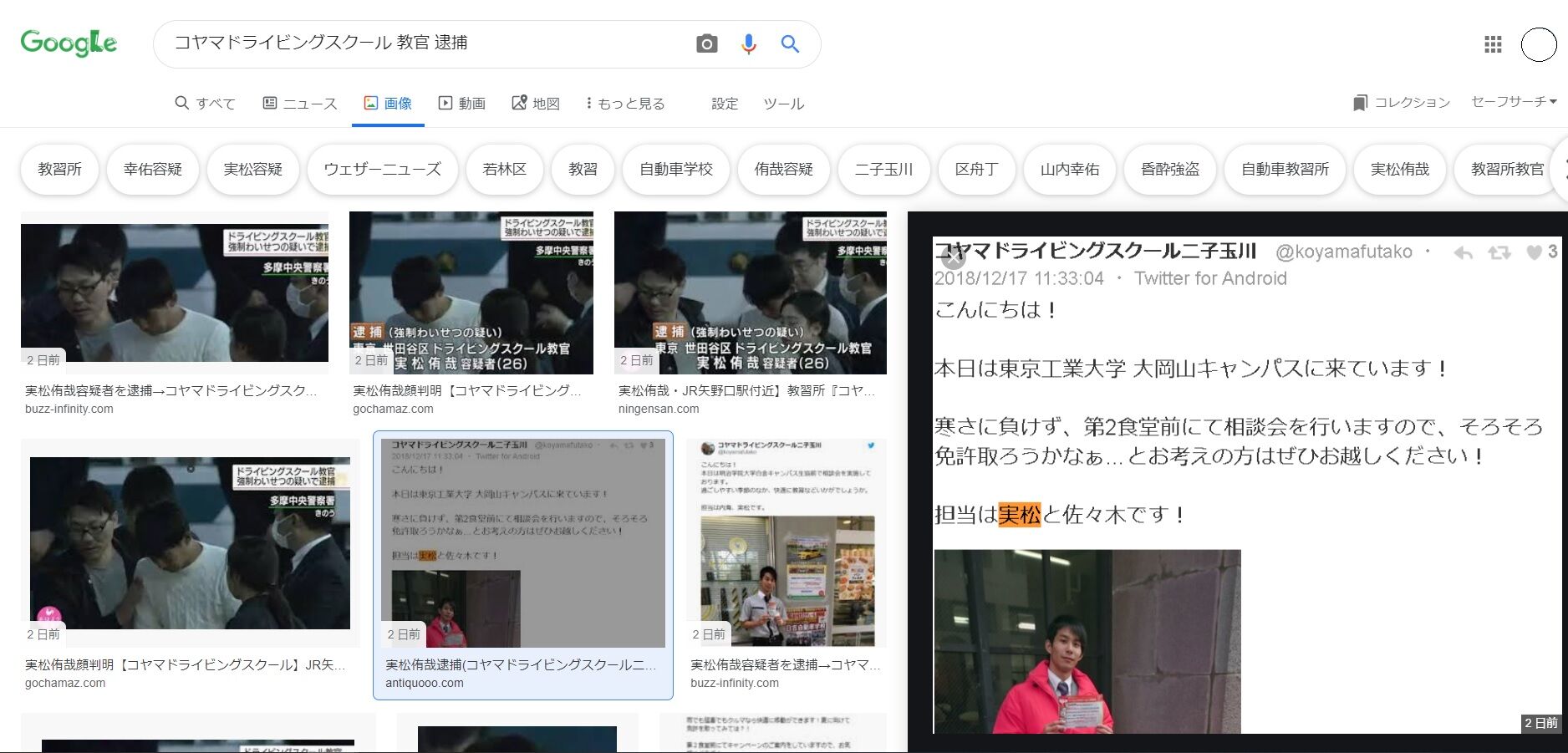Filter by the 教習所 chip
Viewport: 1568px width, 753px height.
pyautogui.click(x=59, y=170)
